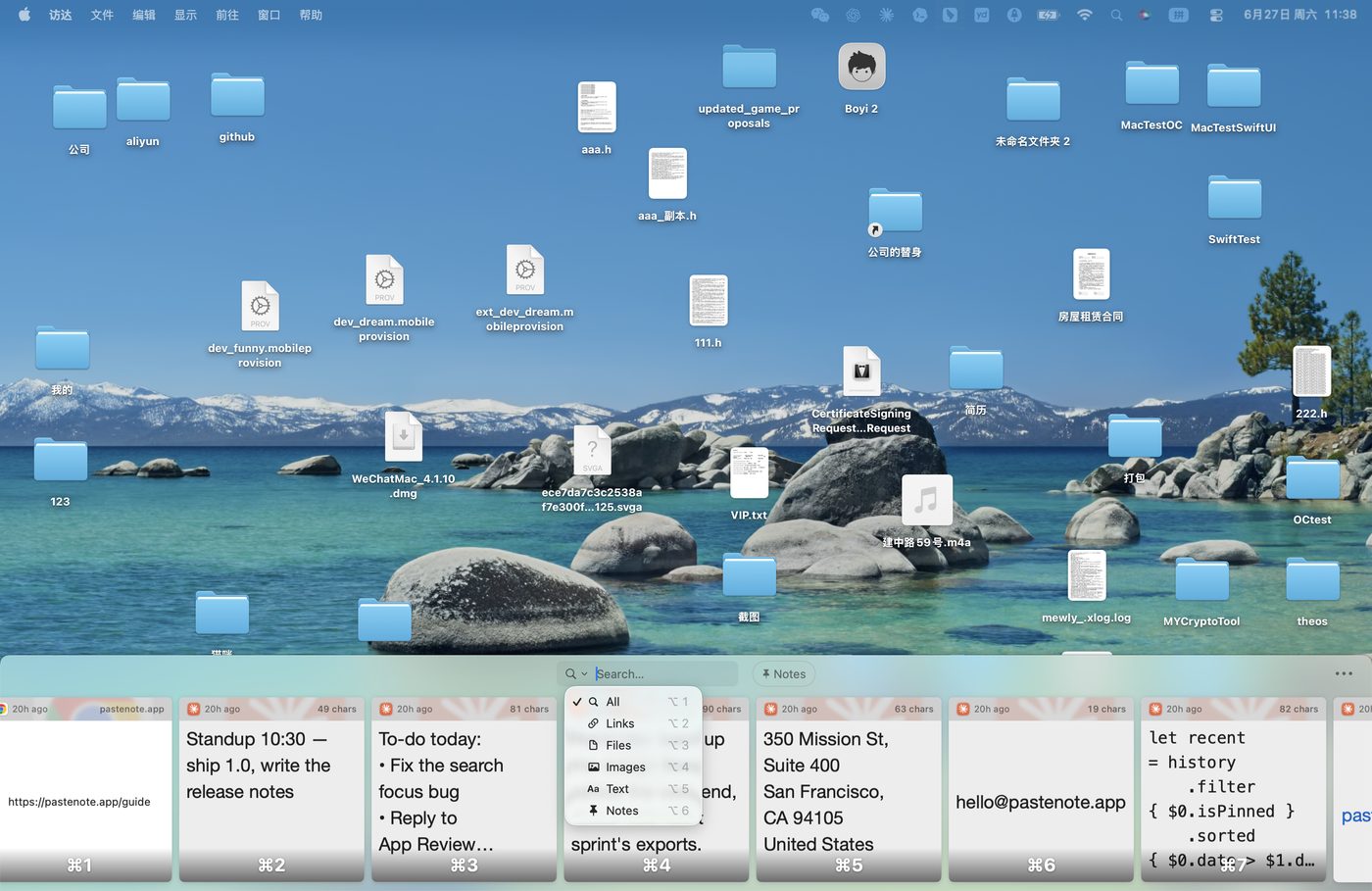Choose Notes in the filter menu
The height and width of the screenshot is (891, 1372).
click(633, 811)
